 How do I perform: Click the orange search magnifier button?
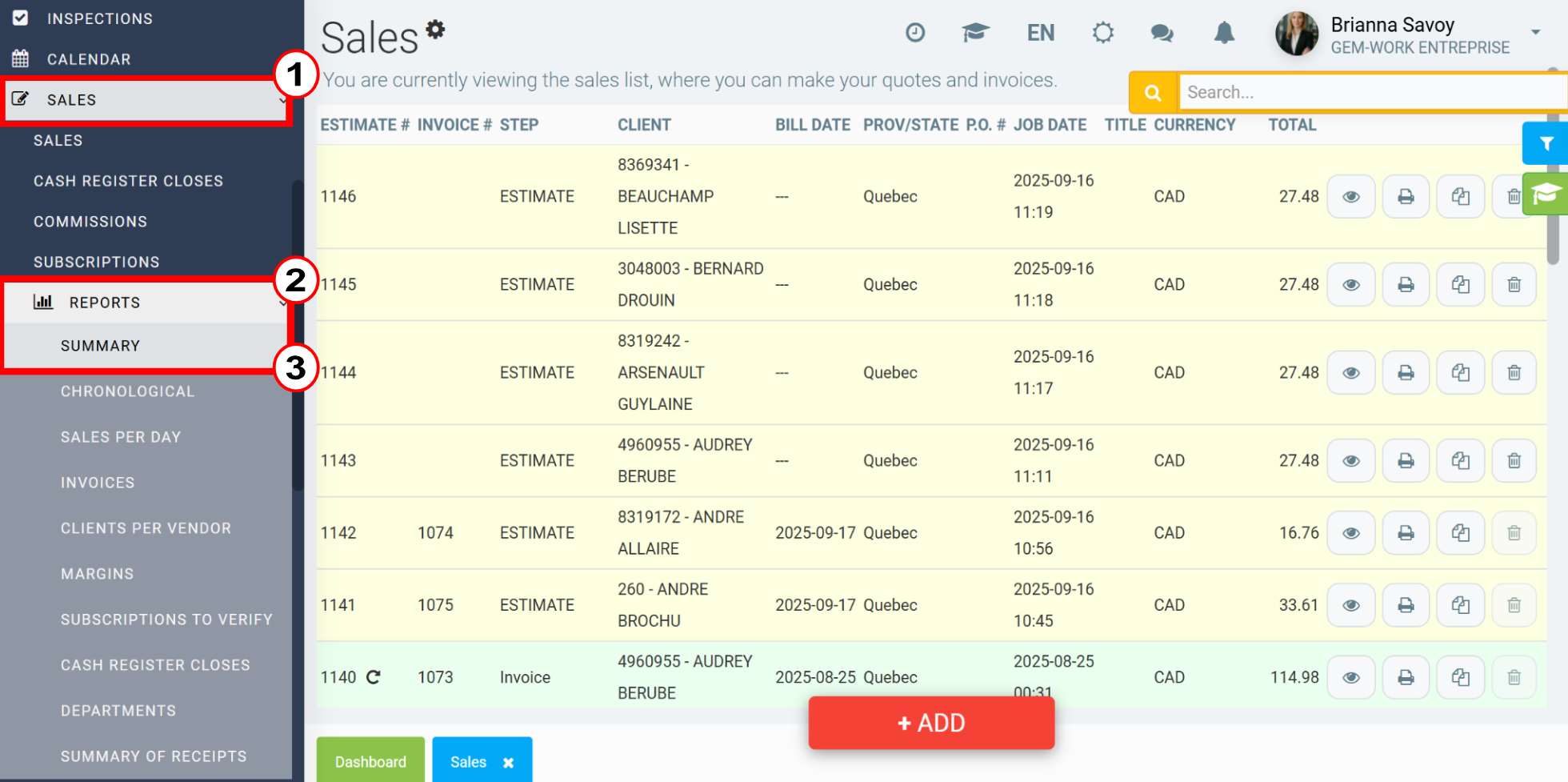(x=1153, y=93)
